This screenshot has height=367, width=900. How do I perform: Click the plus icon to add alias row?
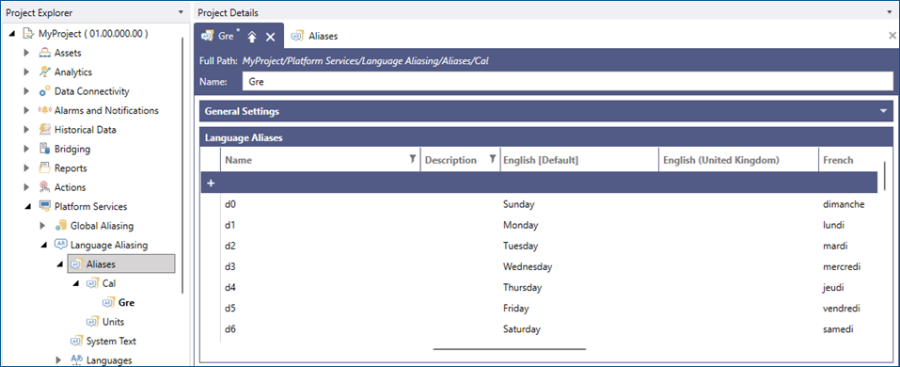pos(211,183)
